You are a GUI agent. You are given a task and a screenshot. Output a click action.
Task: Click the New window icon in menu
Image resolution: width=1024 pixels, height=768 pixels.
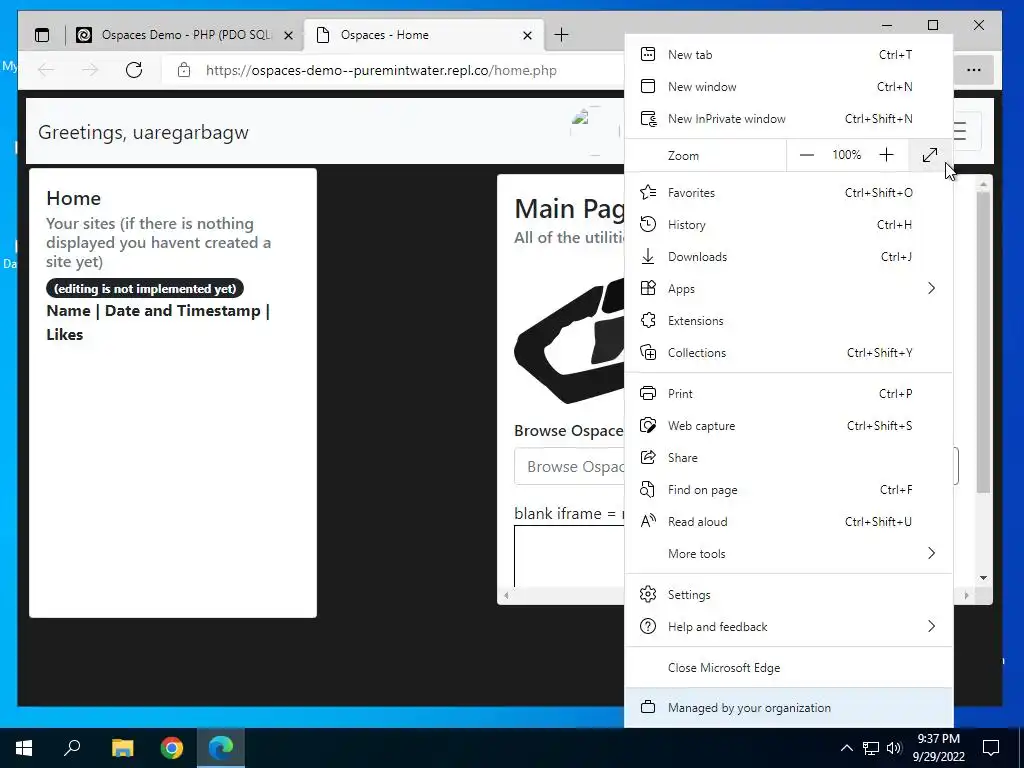pyautogui.click(x=648, y=86)
